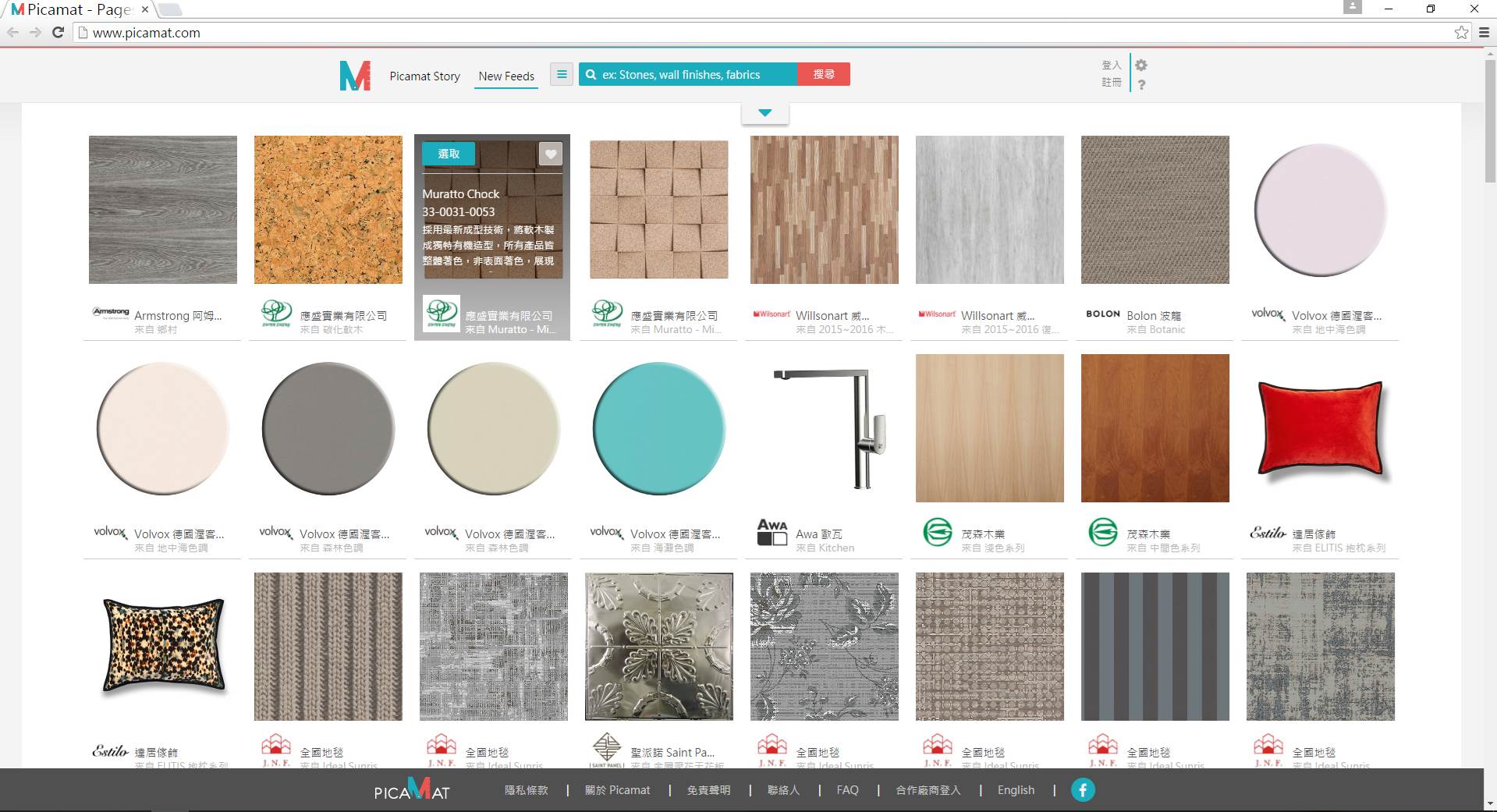
Task: Open the settings gear icon
Action: tap(1141, 66)
